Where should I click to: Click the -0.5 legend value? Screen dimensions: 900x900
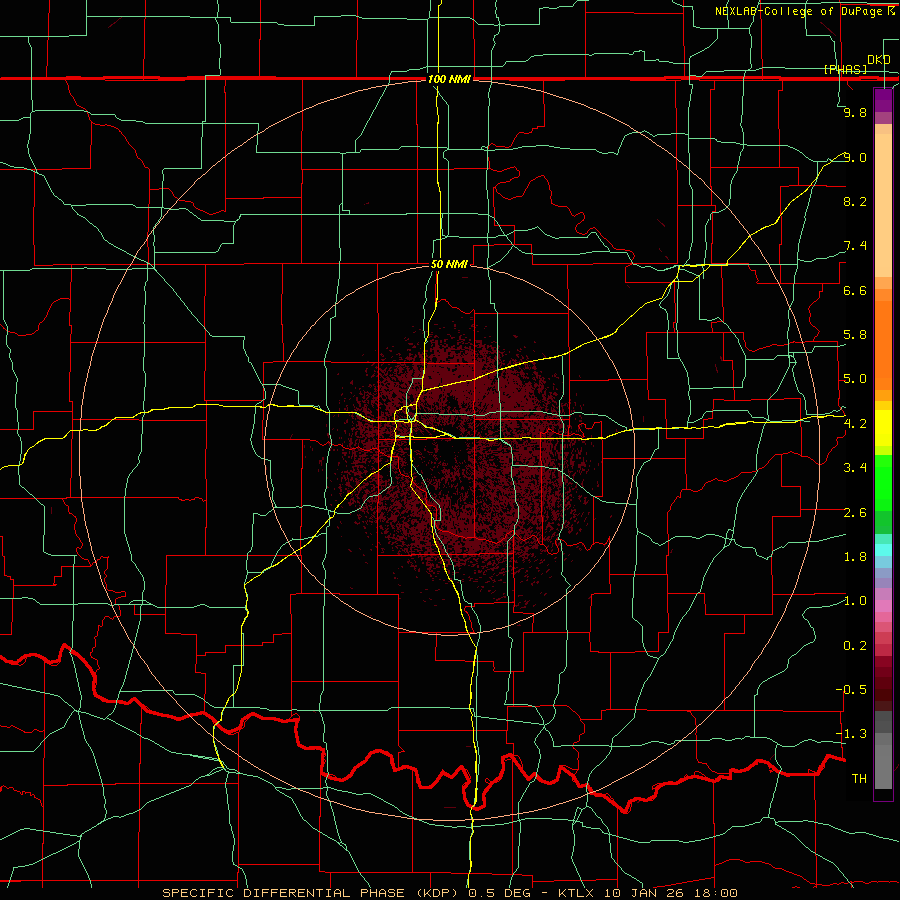852,690
